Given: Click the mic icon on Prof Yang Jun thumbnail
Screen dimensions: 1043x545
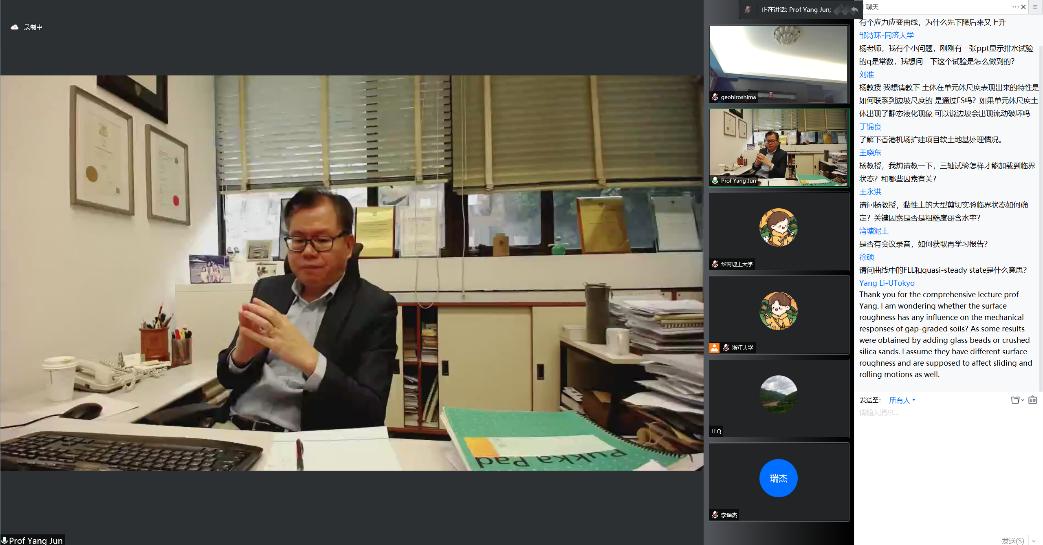Looking at the screenshot, I should click(715, 181).
